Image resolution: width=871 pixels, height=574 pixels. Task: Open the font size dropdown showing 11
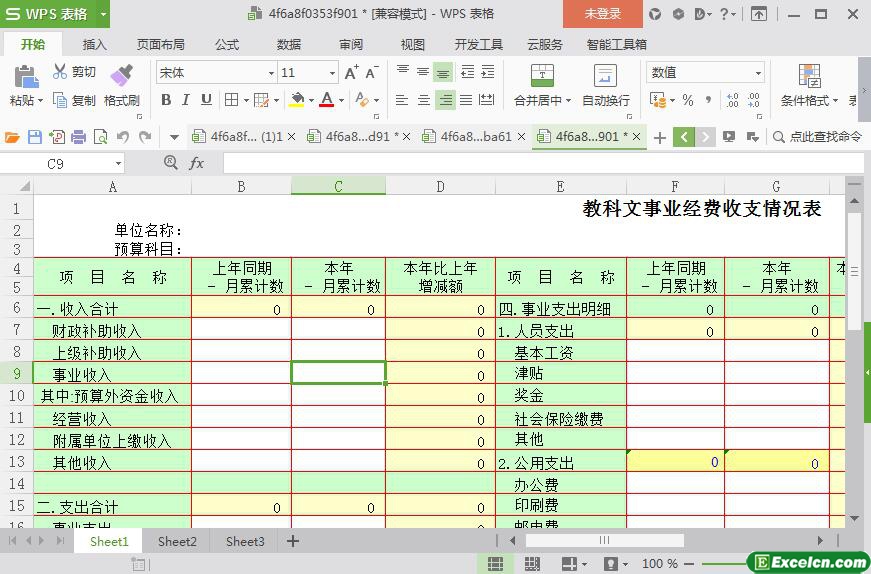(332, 73)
